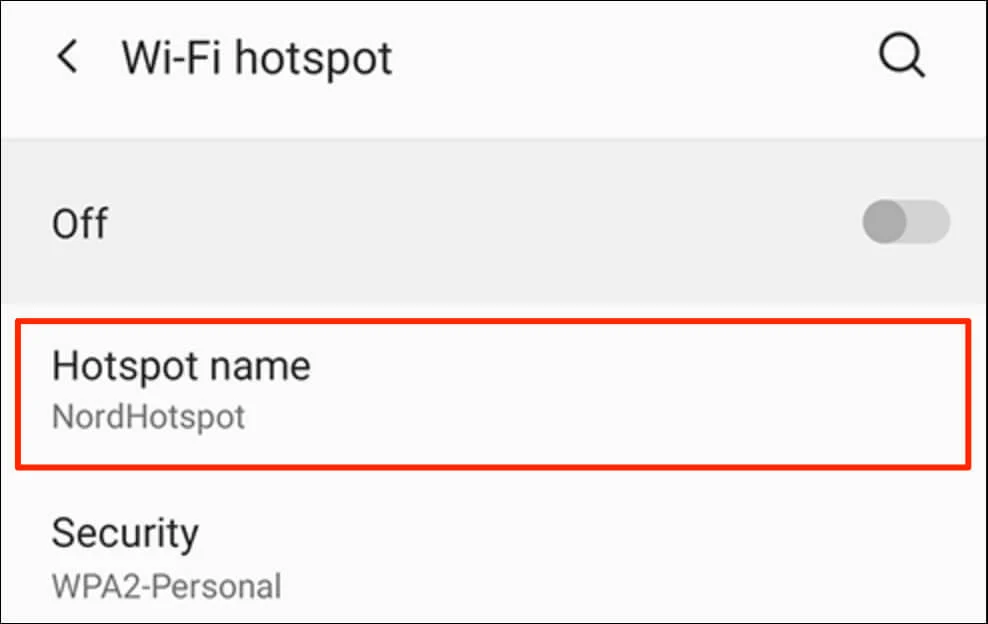Tap the gray knob of the hotspot switch
Viewport: 988px width, 624px height.
[885, 222]
